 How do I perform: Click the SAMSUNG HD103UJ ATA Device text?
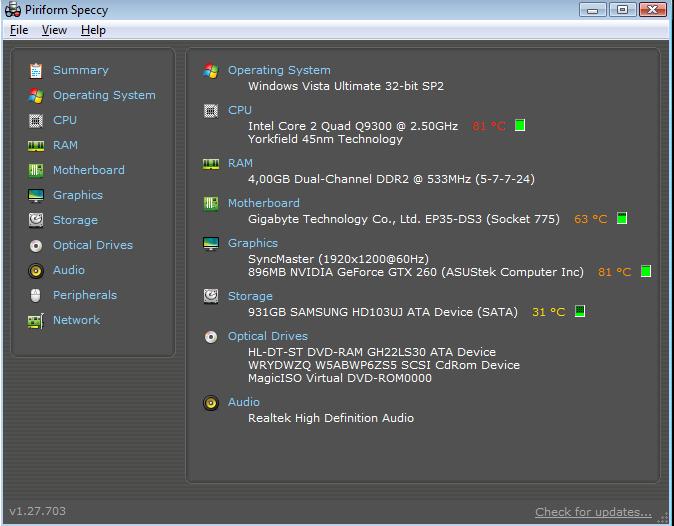[382, 312]
